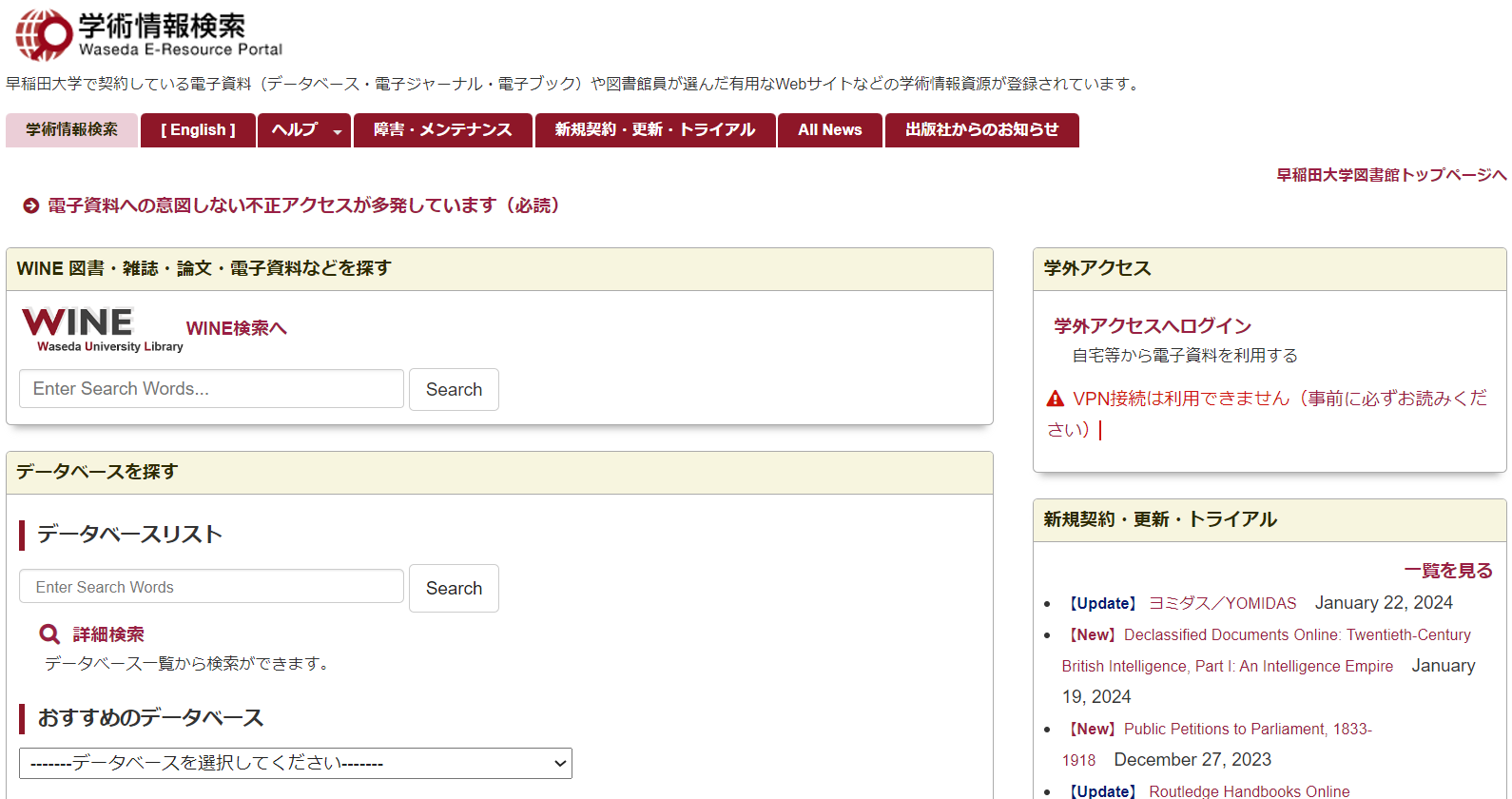Screen dimensions: 1512x799
Task: Open the 詳細検索 link
Action: coord(108,634)
